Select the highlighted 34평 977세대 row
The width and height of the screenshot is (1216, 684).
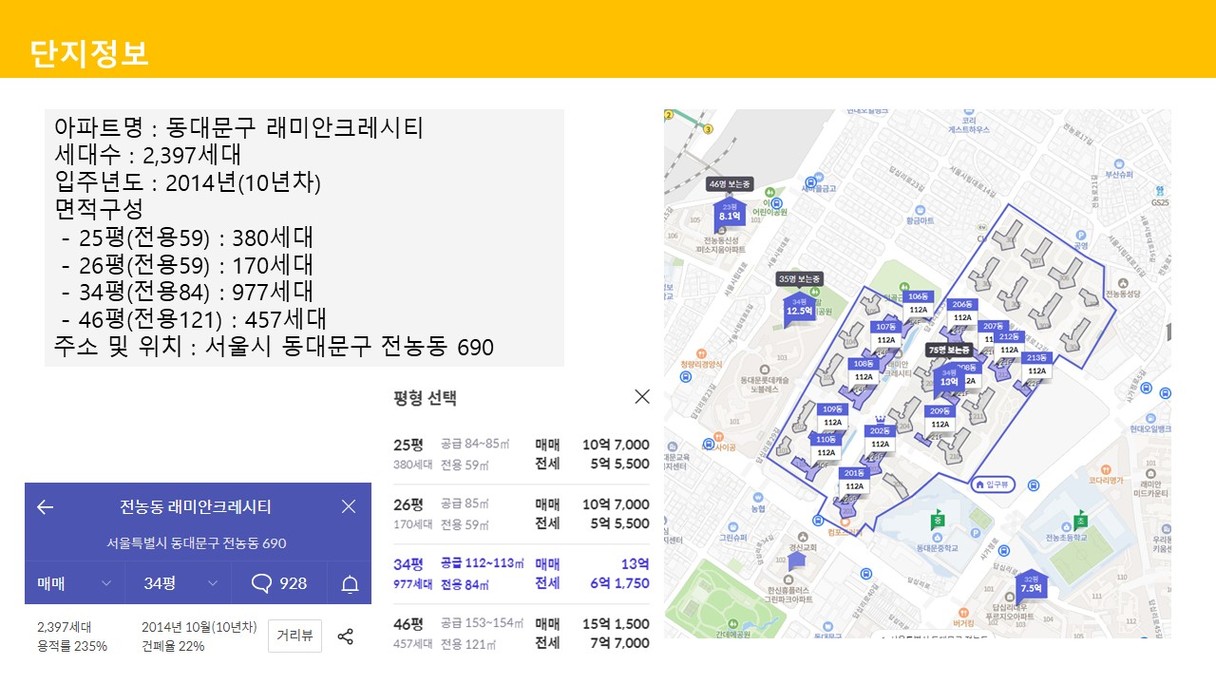tap(522, 573)
